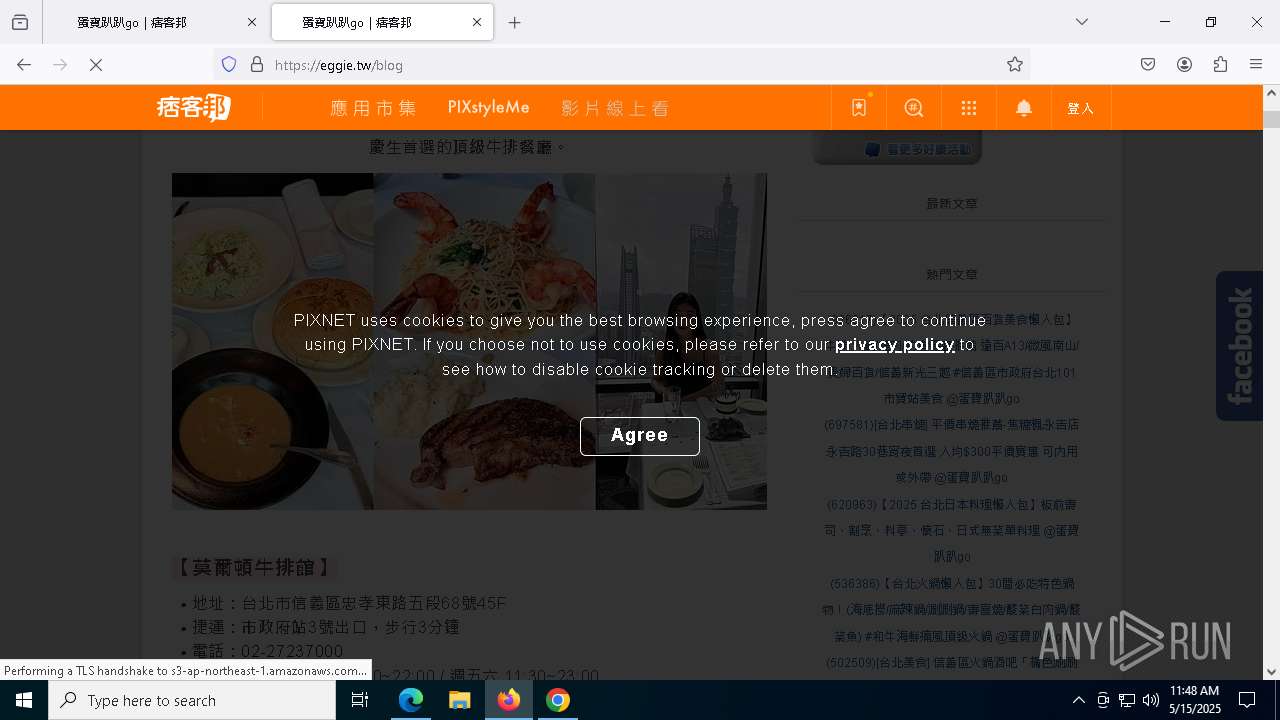Open Windows notification center icon

click(x=1248, y=700)
